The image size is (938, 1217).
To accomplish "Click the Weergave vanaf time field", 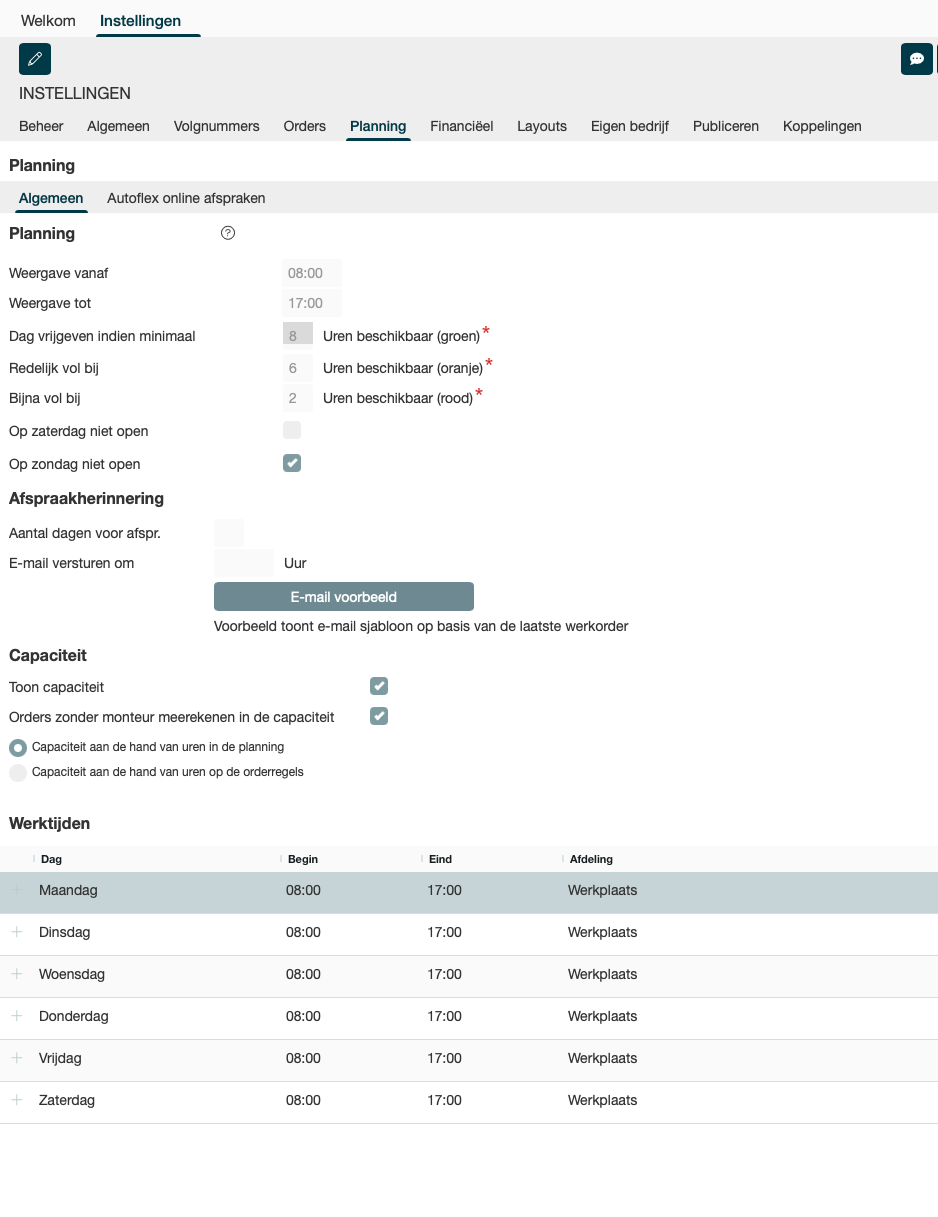I will pos(312,273).
